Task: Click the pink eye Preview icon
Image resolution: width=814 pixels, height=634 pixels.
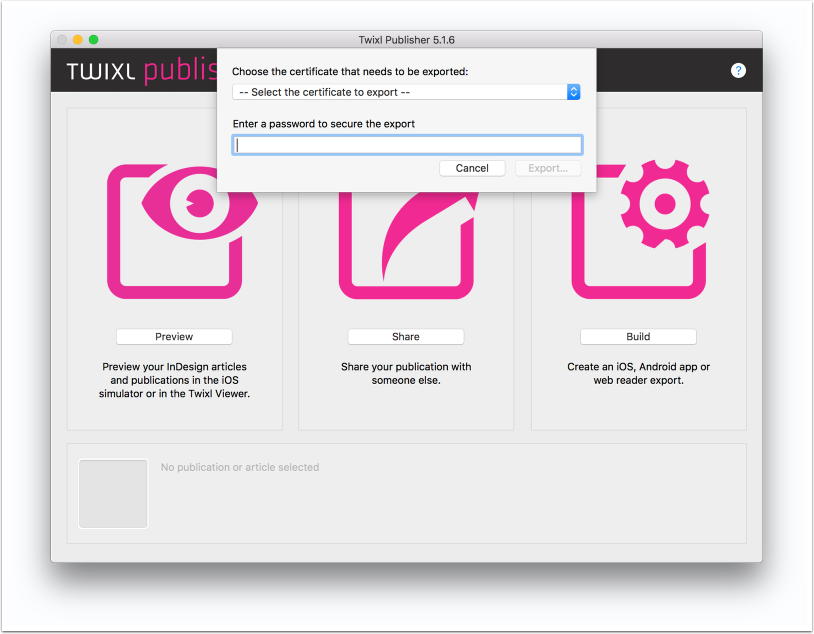Action: click(182, 232)
